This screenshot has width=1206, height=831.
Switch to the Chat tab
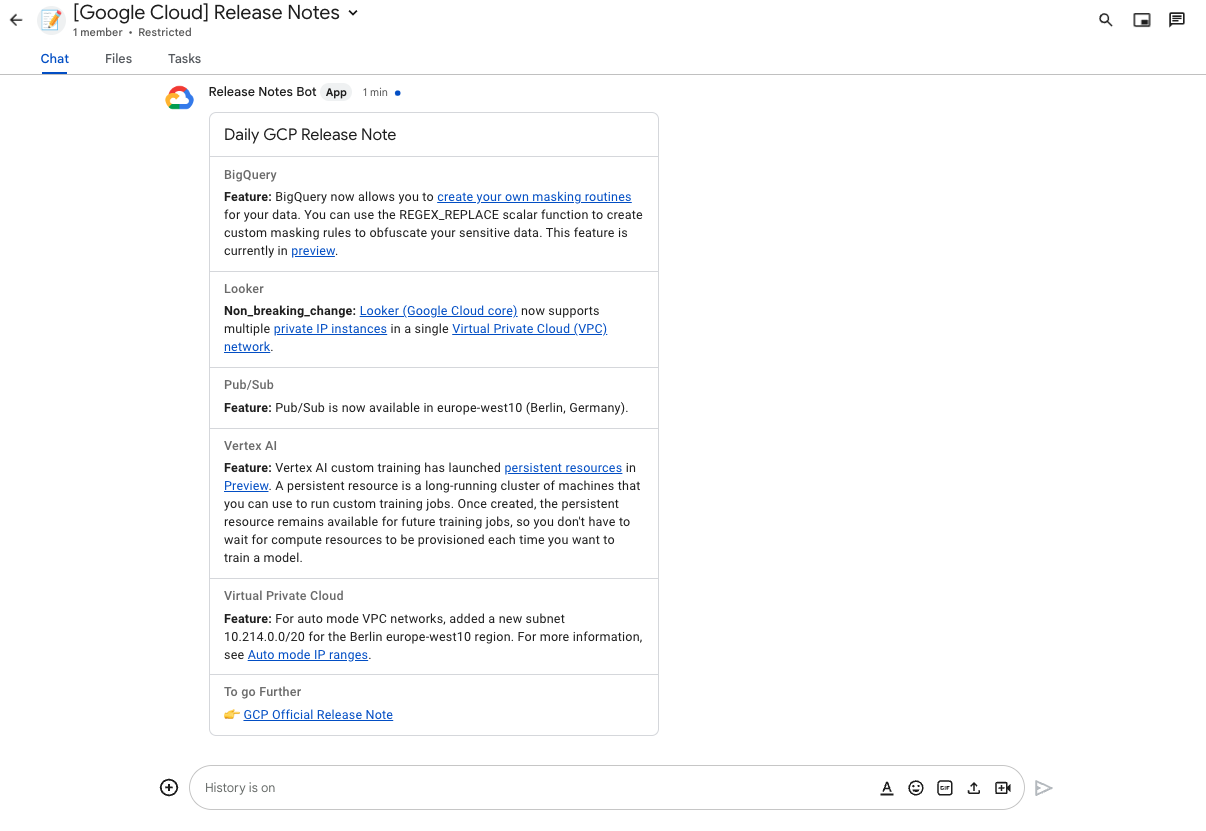[x=55, y=59]
